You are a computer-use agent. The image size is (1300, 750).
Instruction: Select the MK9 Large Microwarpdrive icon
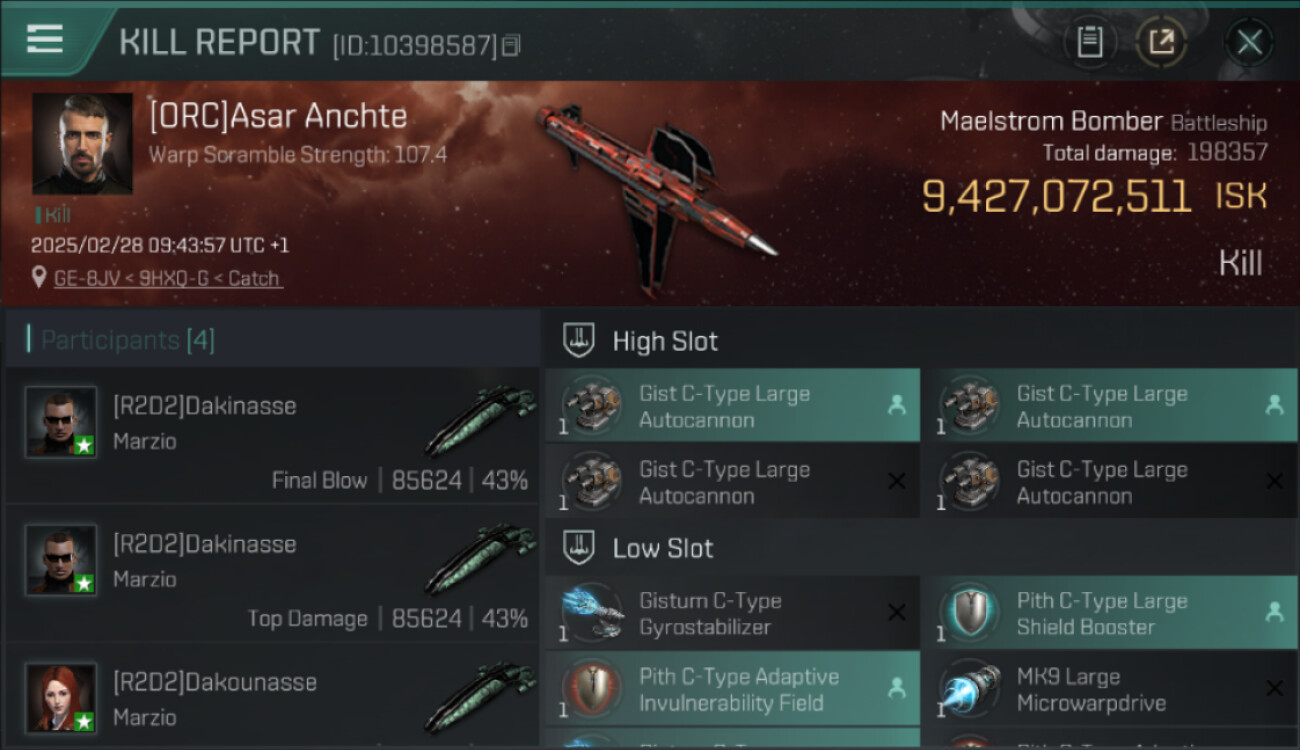[x=970, y=689]
